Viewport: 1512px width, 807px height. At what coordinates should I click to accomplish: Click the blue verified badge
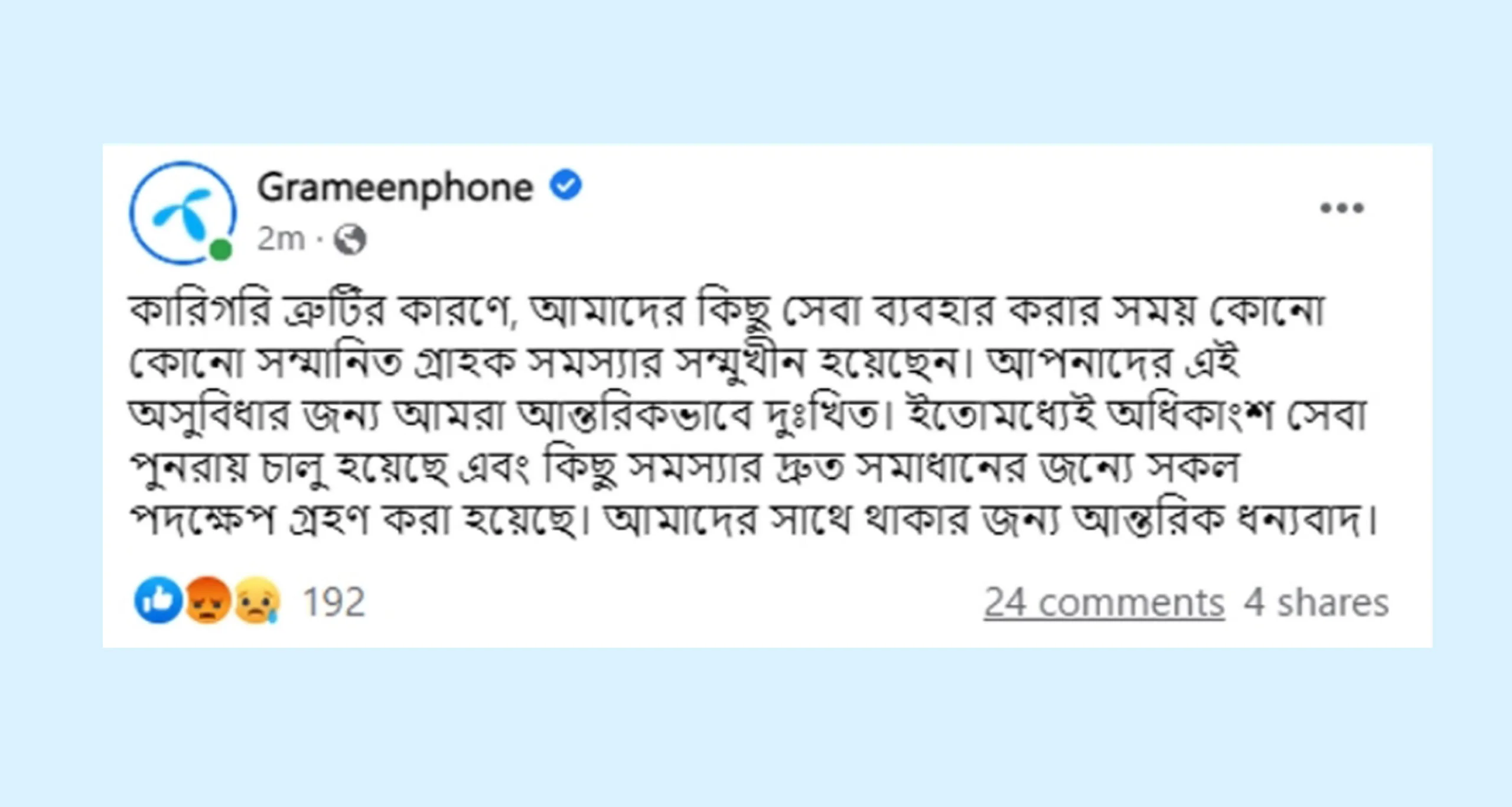pyautogui.click(x=566, y=185)
